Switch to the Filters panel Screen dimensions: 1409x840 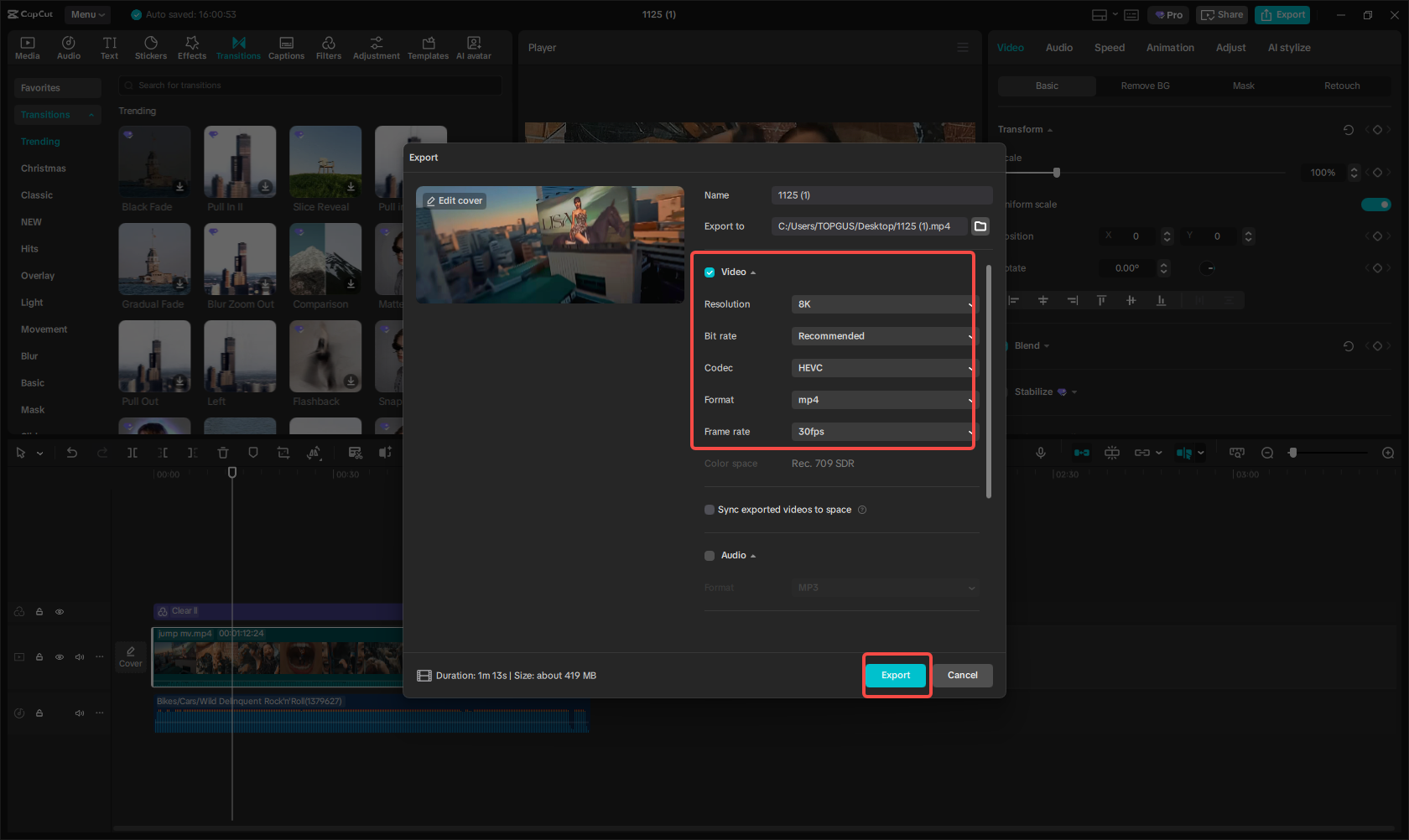click(x=328, y=47)
